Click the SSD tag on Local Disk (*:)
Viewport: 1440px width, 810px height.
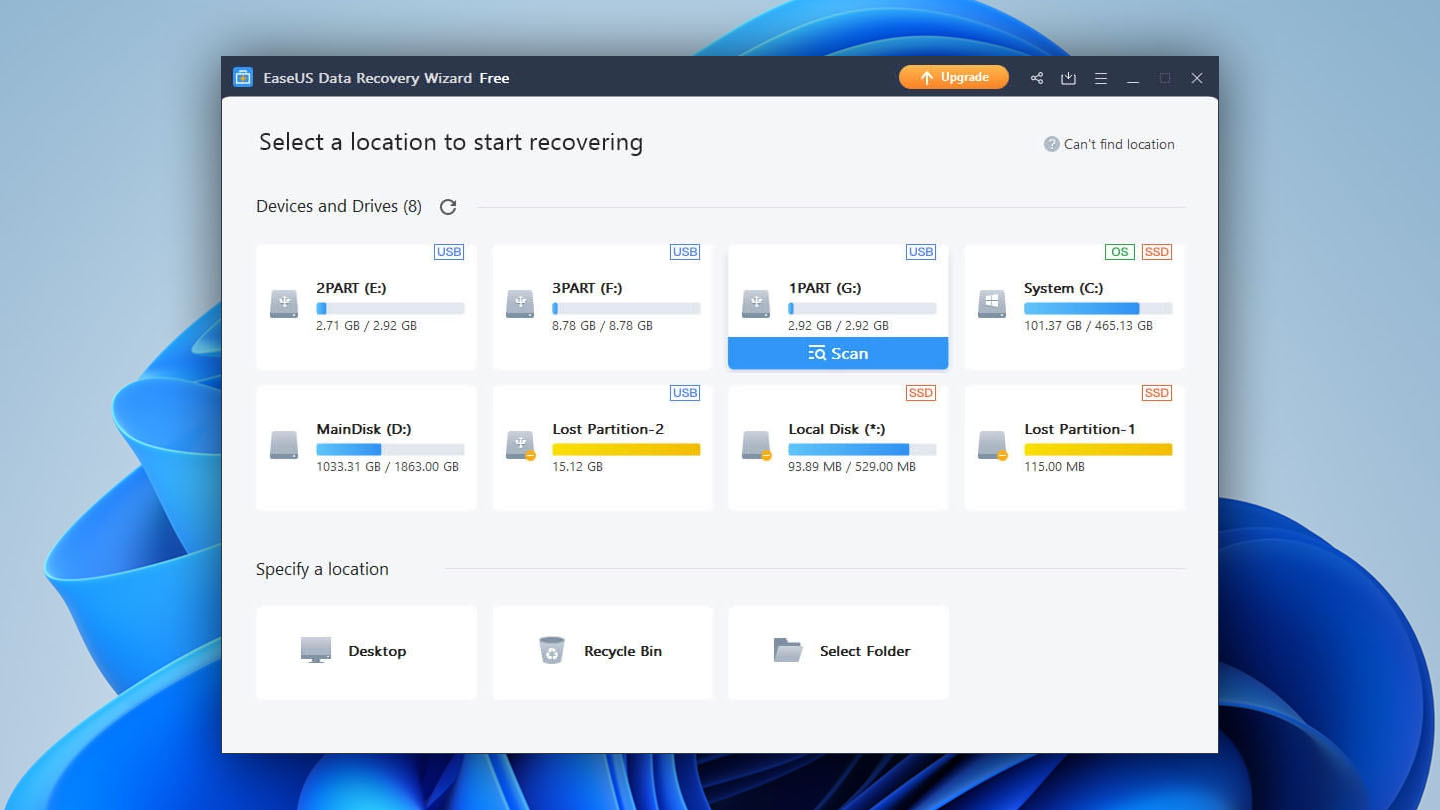click(x=921, y=393)
